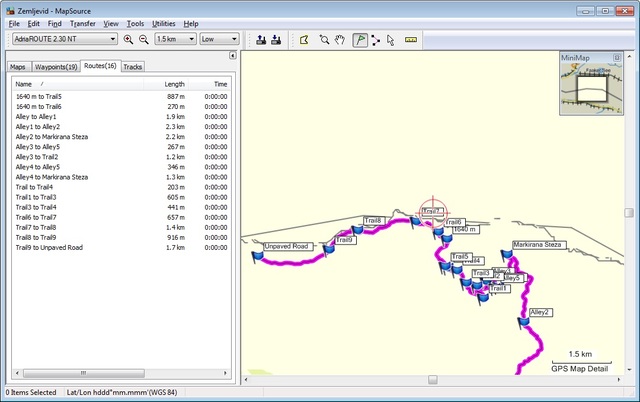This screenshot has width=640, height=402.
Task: Click the Zoom In magnifier icon
Action: [128, 39]
